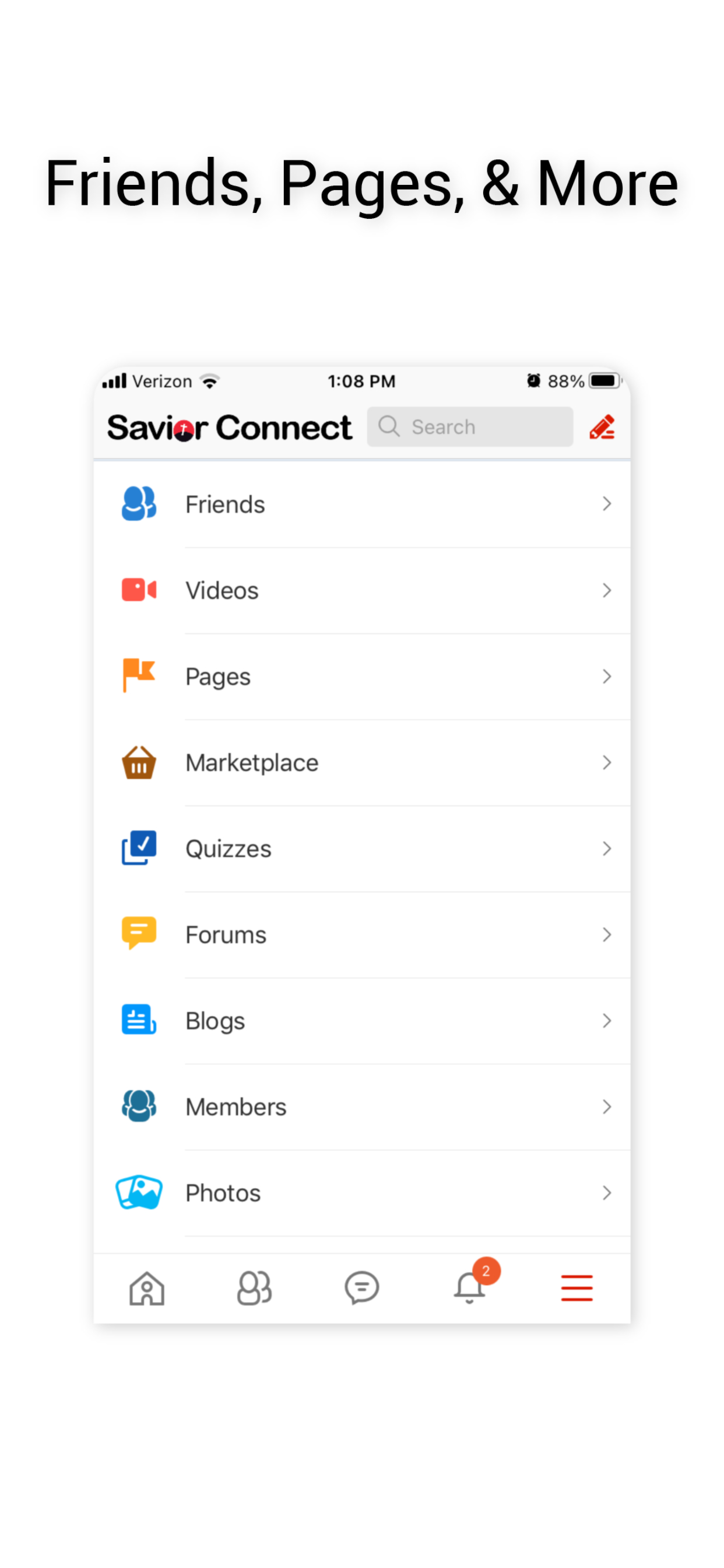This screenshot has height=1568, width=724.
Task: Expand the Quizzes row chevron
Action: (x=606, y=849)
